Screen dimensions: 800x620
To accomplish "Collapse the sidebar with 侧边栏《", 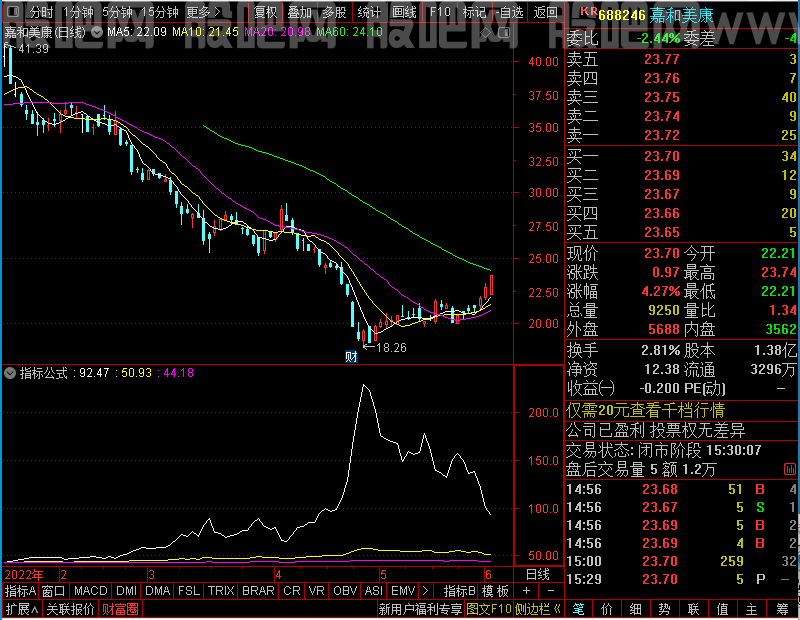I will click(537, 609).
